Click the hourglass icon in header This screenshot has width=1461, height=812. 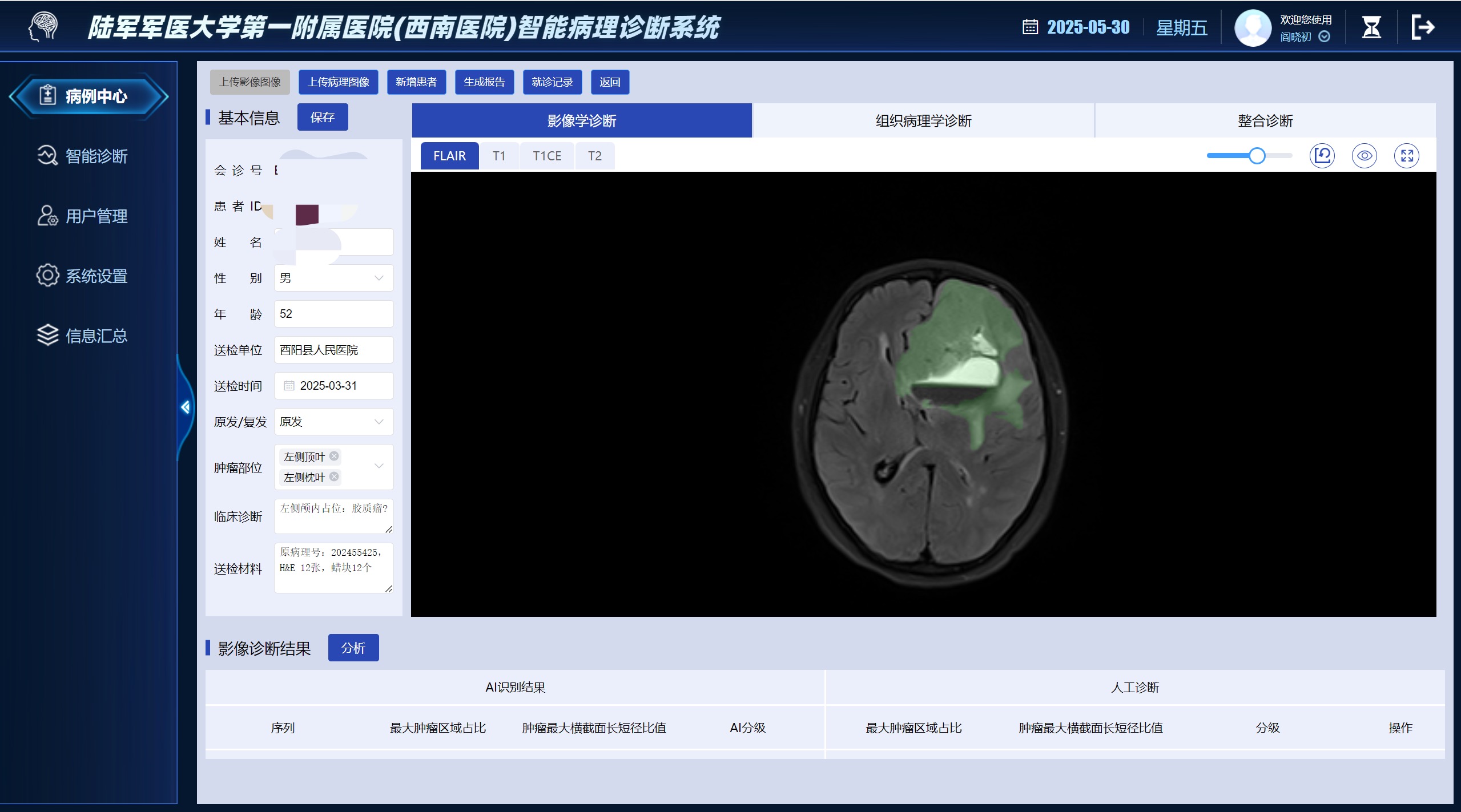(x=1371, y=27)
